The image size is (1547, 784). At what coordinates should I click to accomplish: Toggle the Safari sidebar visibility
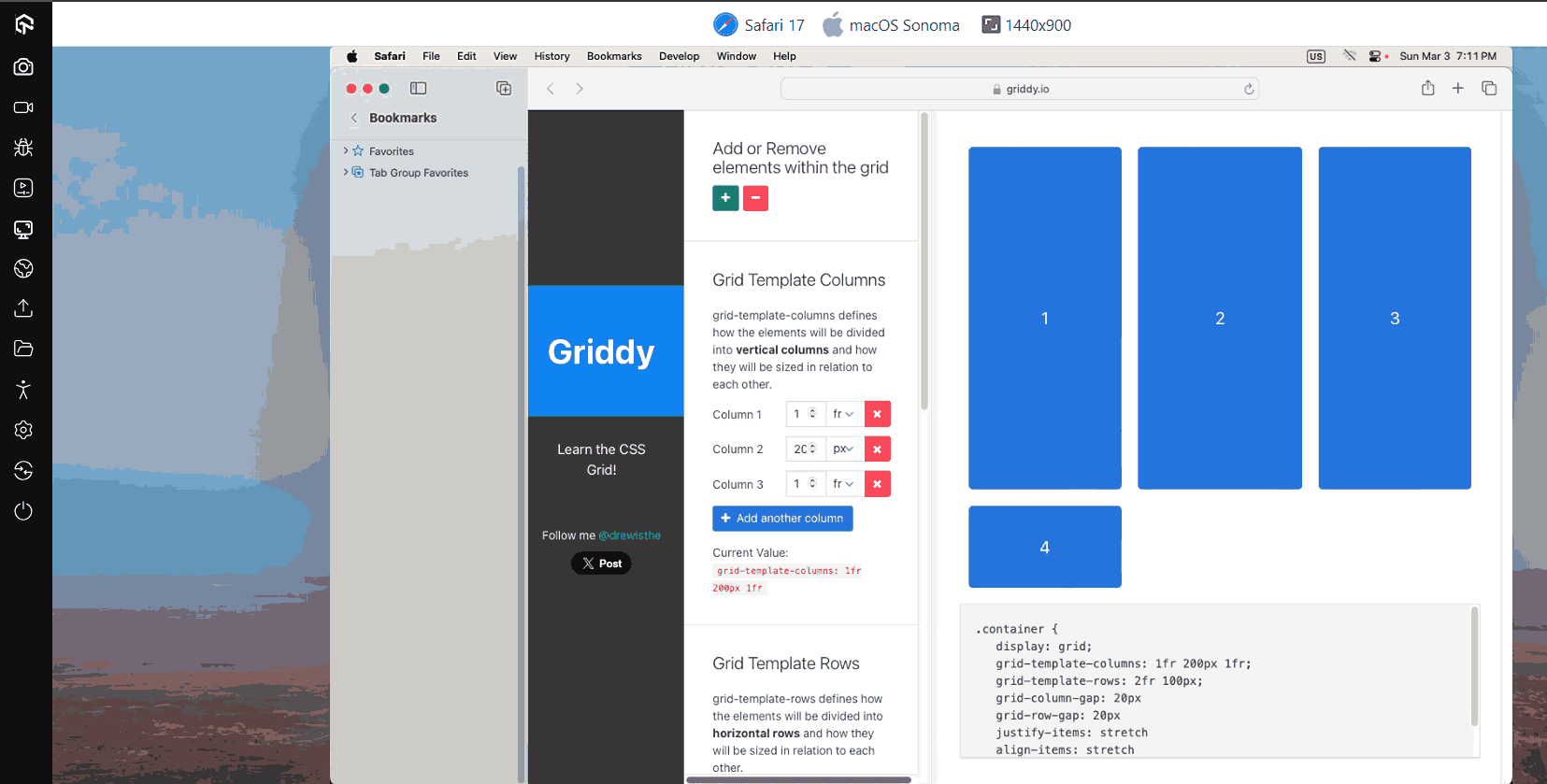click(x=419, y=88)
